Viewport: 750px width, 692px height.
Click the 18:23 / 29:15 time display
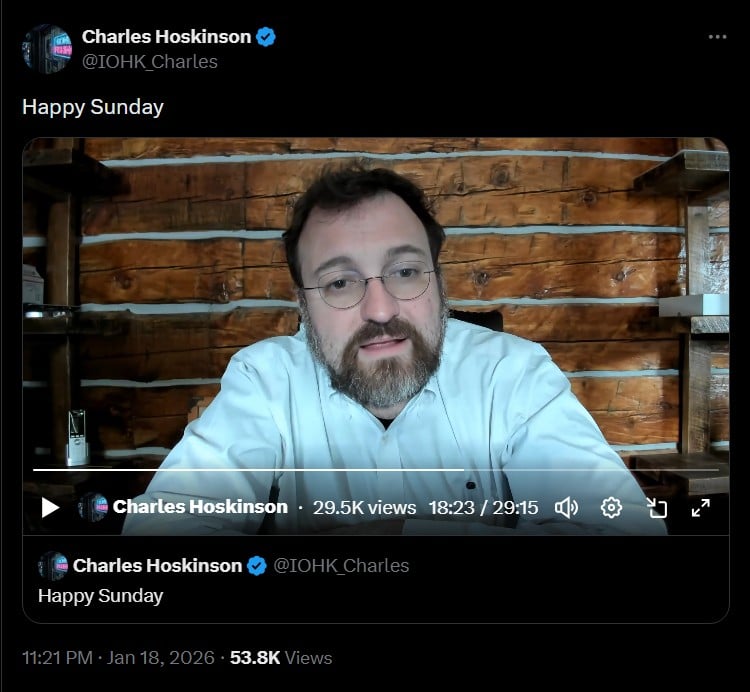pos(483,507)
